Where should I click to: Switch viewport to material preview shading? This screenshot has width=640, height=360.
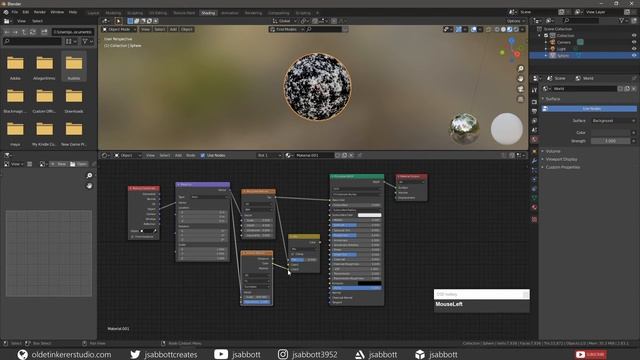[509, 29]
